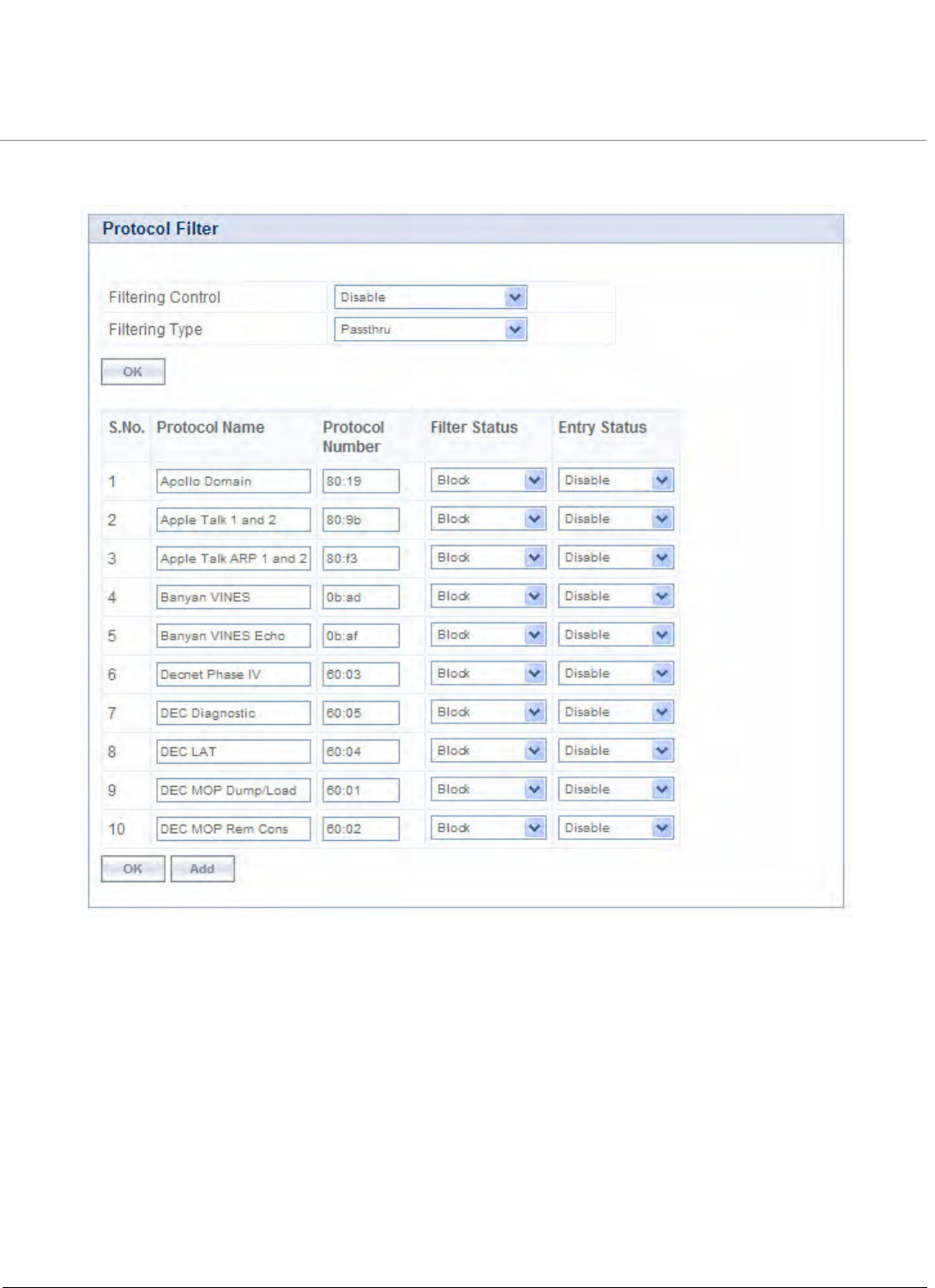This screenshot has height=1288, width=935.
Task: Click the Apollo Domain protocol name field
Action: 233,481
